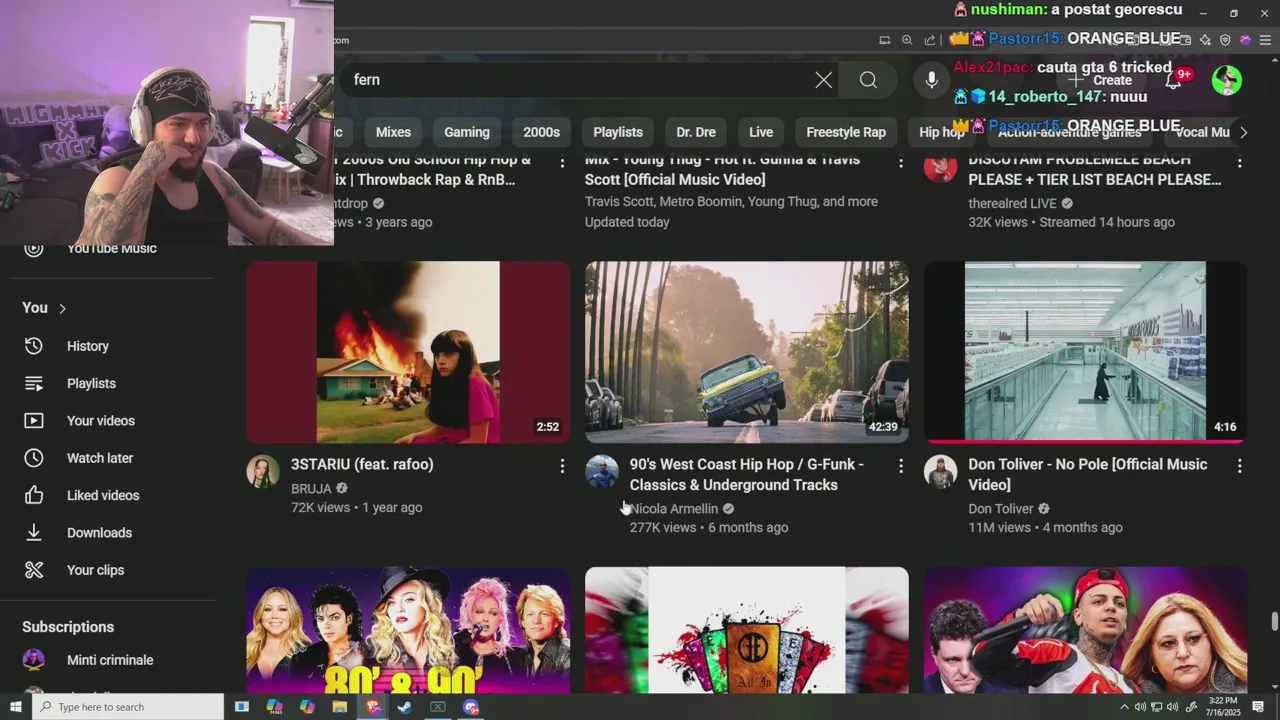The height and width of the screenshot is (720, 1280).
Task: Expand the You section chevron
Action: (62, 308)
